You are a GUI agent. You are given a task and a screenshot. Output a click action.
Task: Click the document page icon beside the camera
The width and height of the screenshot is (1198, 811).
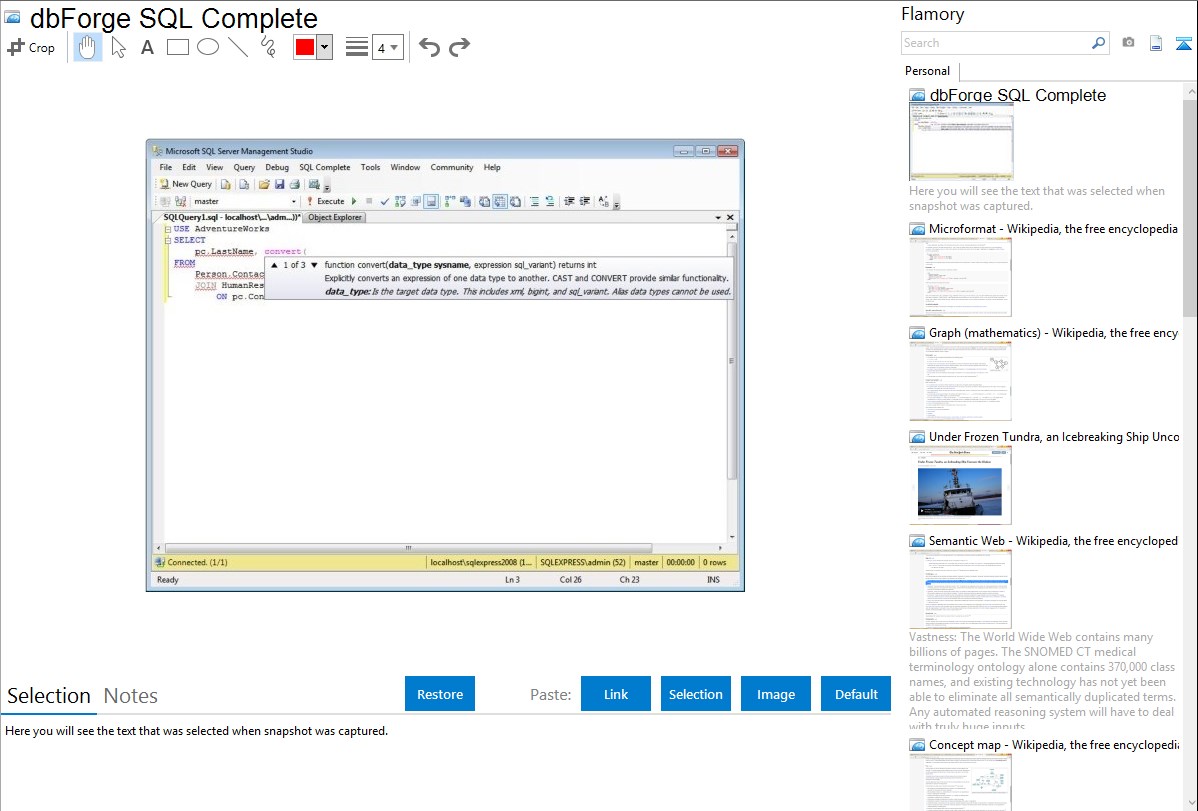(x=1156, y=43)
